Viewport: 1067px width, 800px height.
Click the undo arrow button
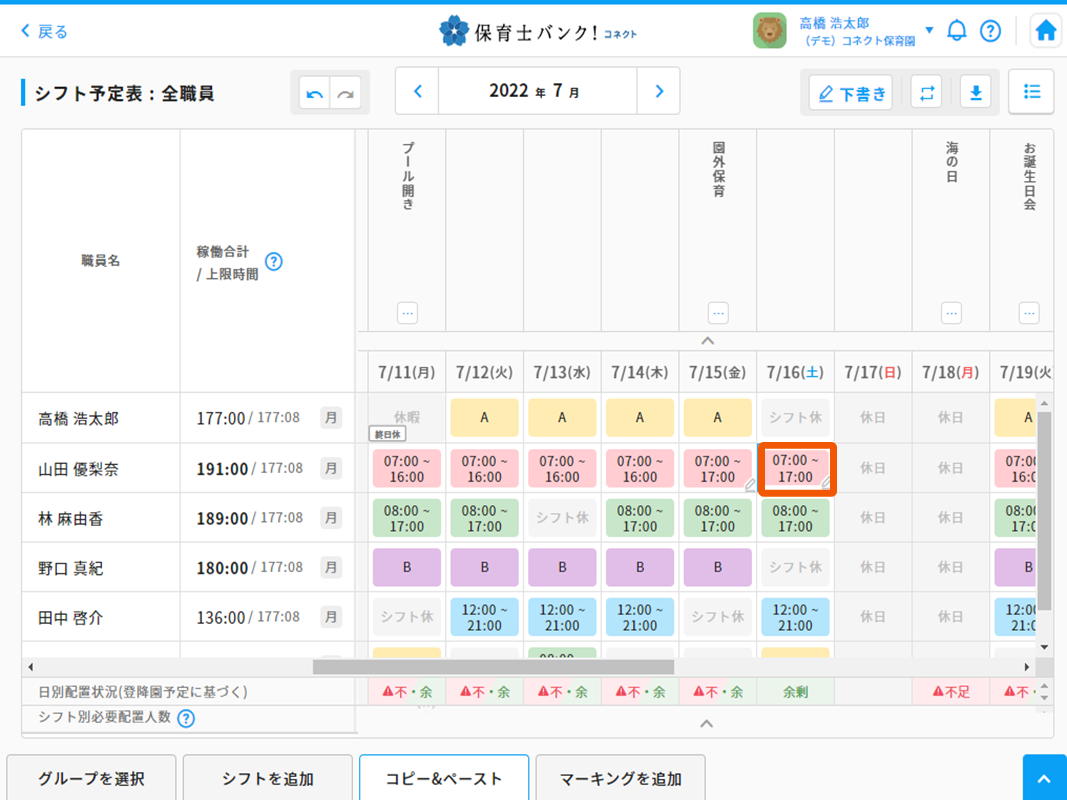pos(315,93)
